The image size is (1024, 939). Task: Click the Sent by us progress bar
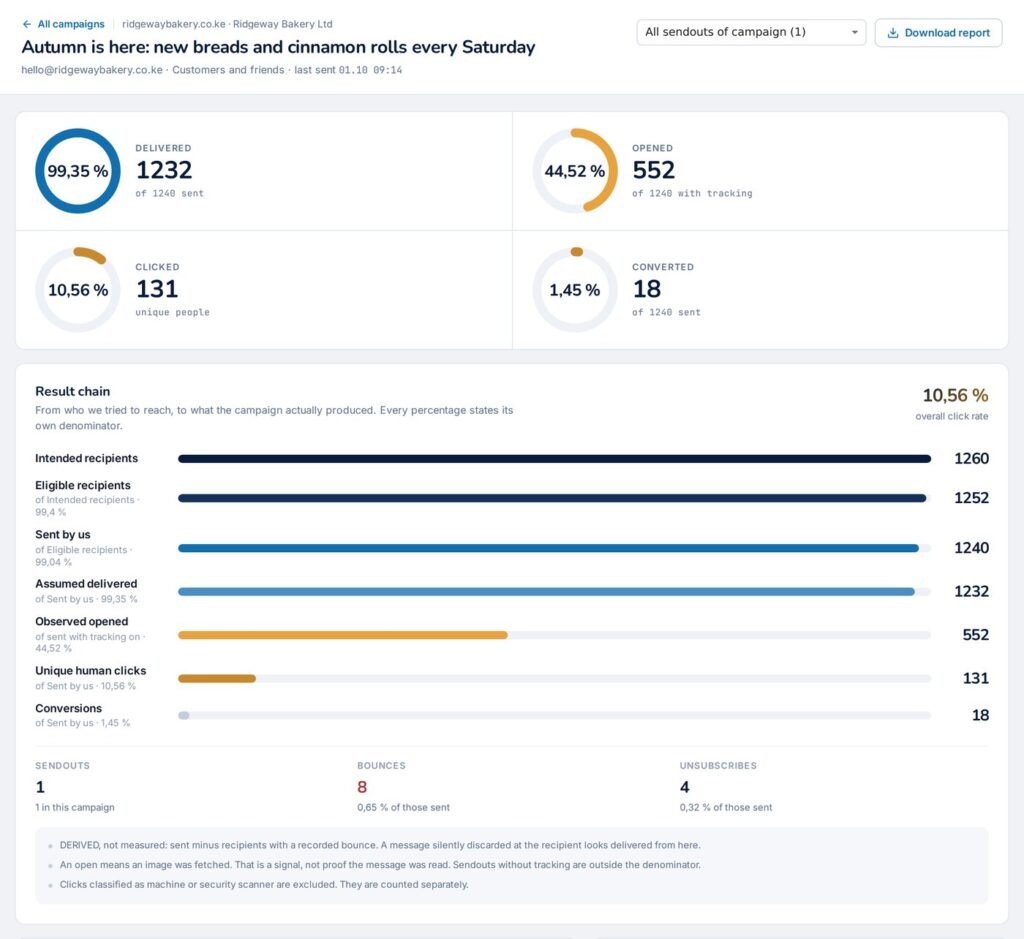(554, 549)
